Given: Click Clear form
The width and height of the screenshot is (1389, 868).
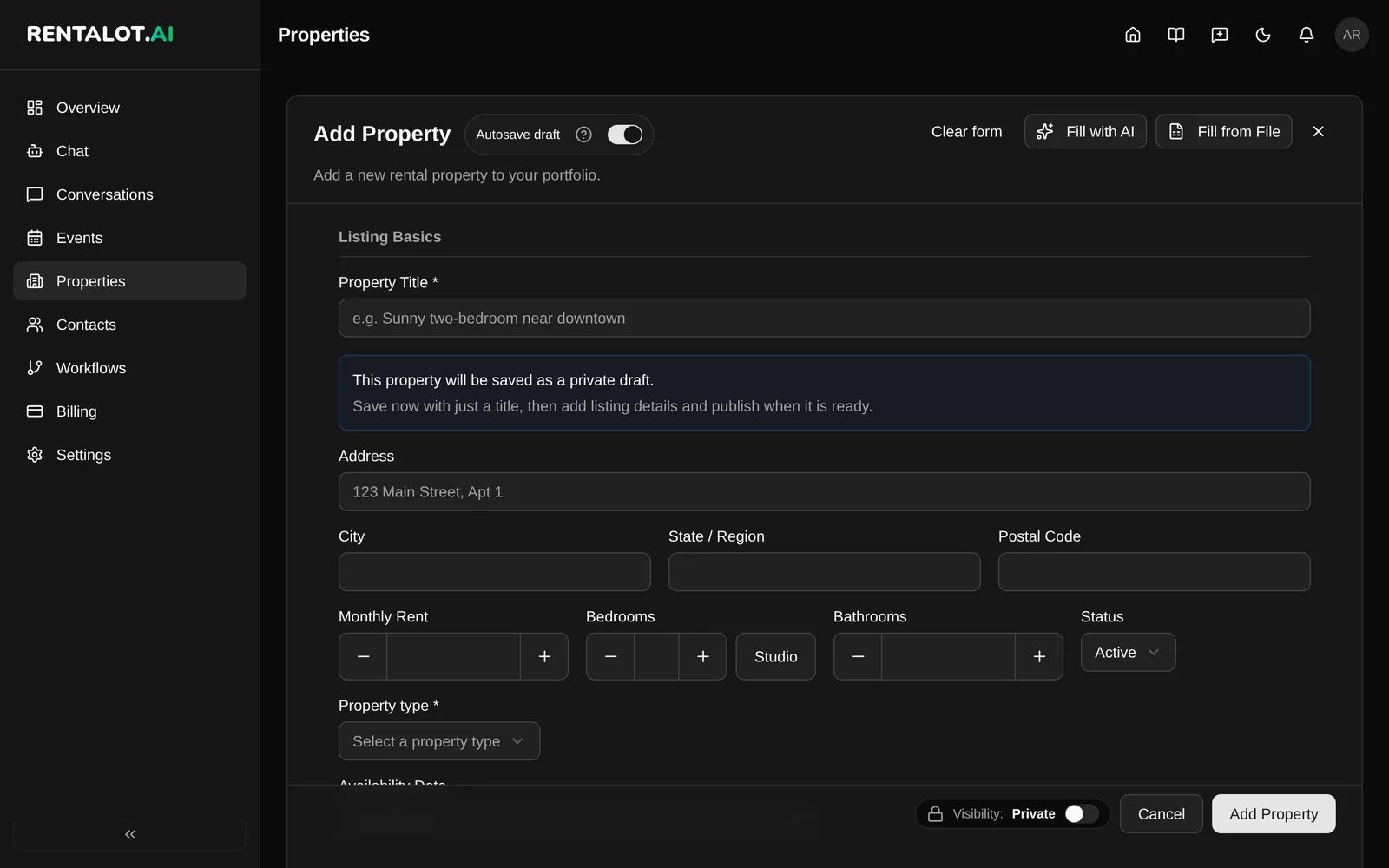Looking at the screenshot, I should tap(966, 131).
